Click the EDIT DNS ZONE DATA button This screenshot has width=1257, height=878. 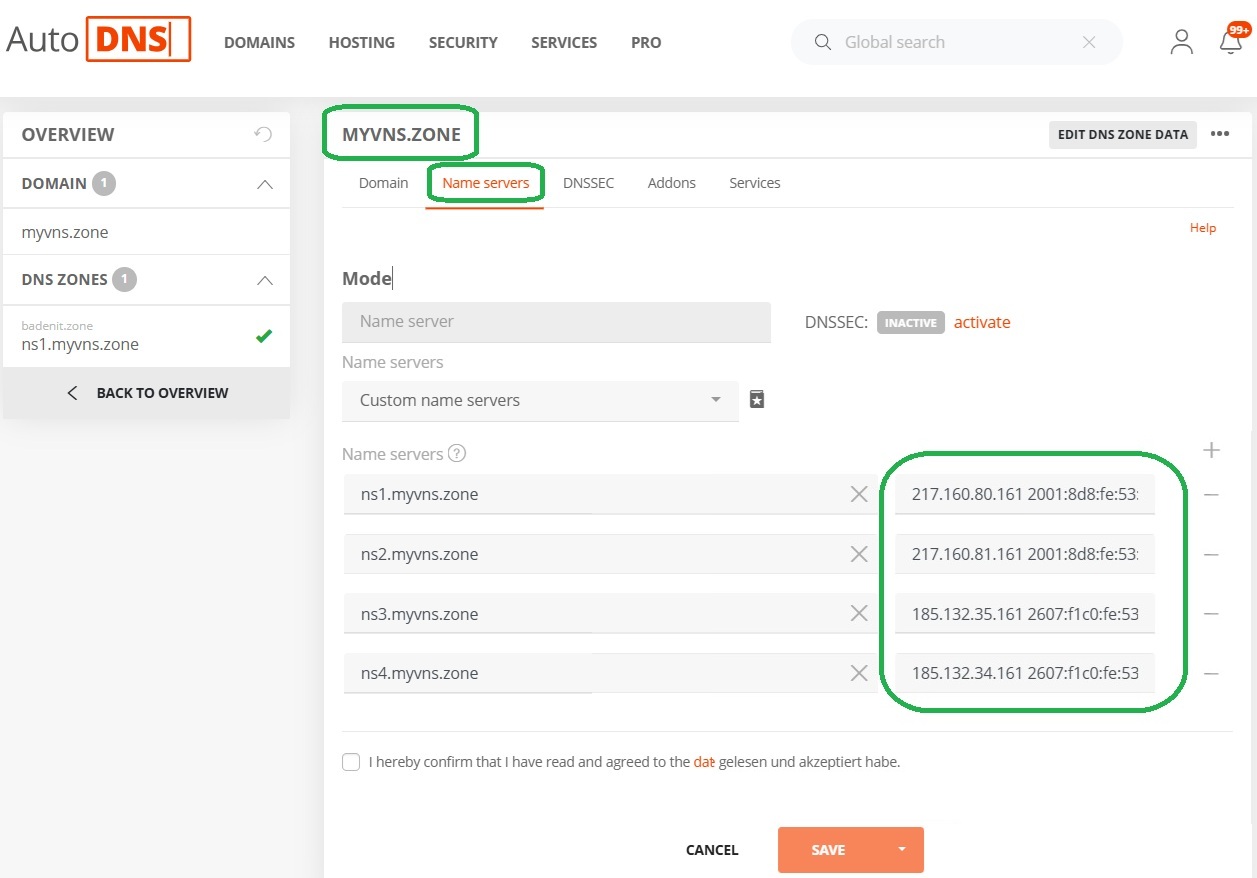[x=1123, y=134]
